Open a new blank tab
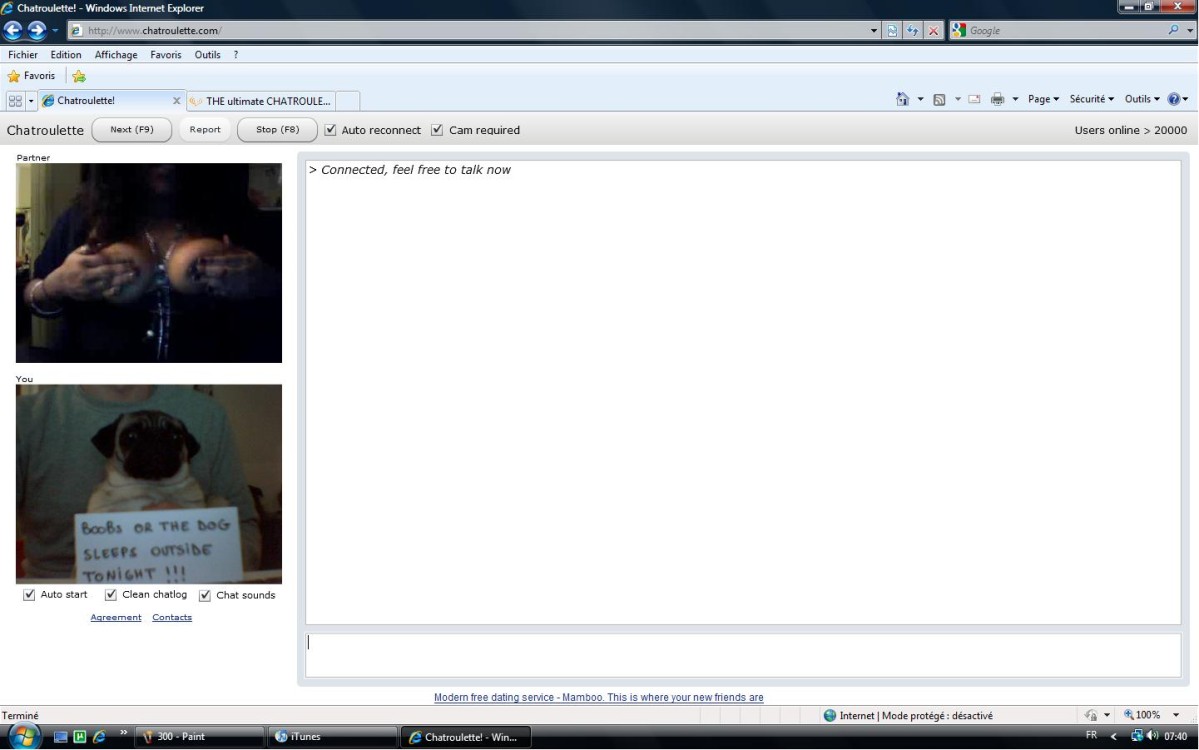 coord(348,101)
